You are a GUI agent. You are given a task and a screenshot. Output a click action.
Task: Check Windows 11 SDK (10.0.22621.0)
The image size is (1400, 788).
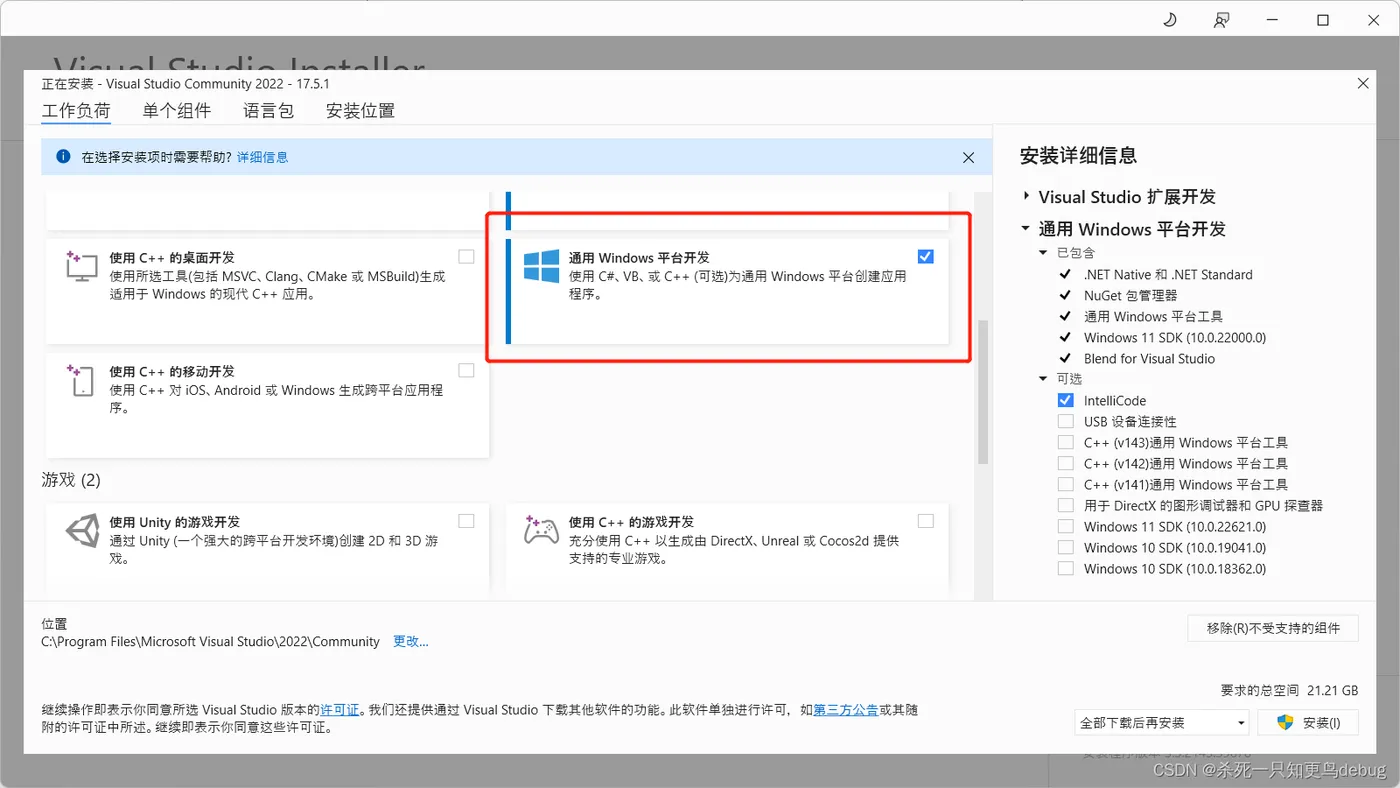point(1065,526)
